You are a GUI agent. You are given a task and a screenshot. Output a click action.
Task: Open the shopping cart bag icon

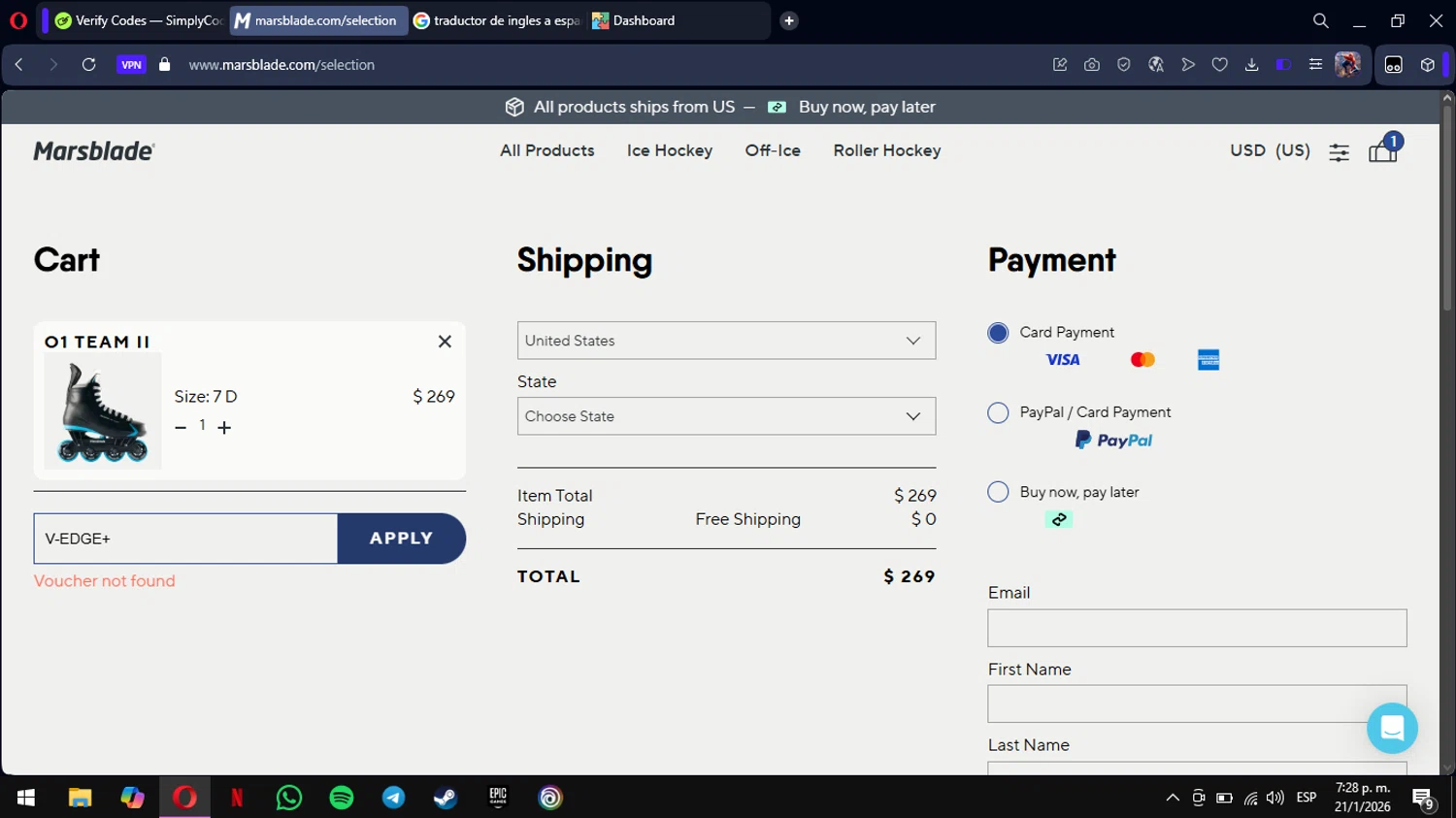click(1383, 150)
